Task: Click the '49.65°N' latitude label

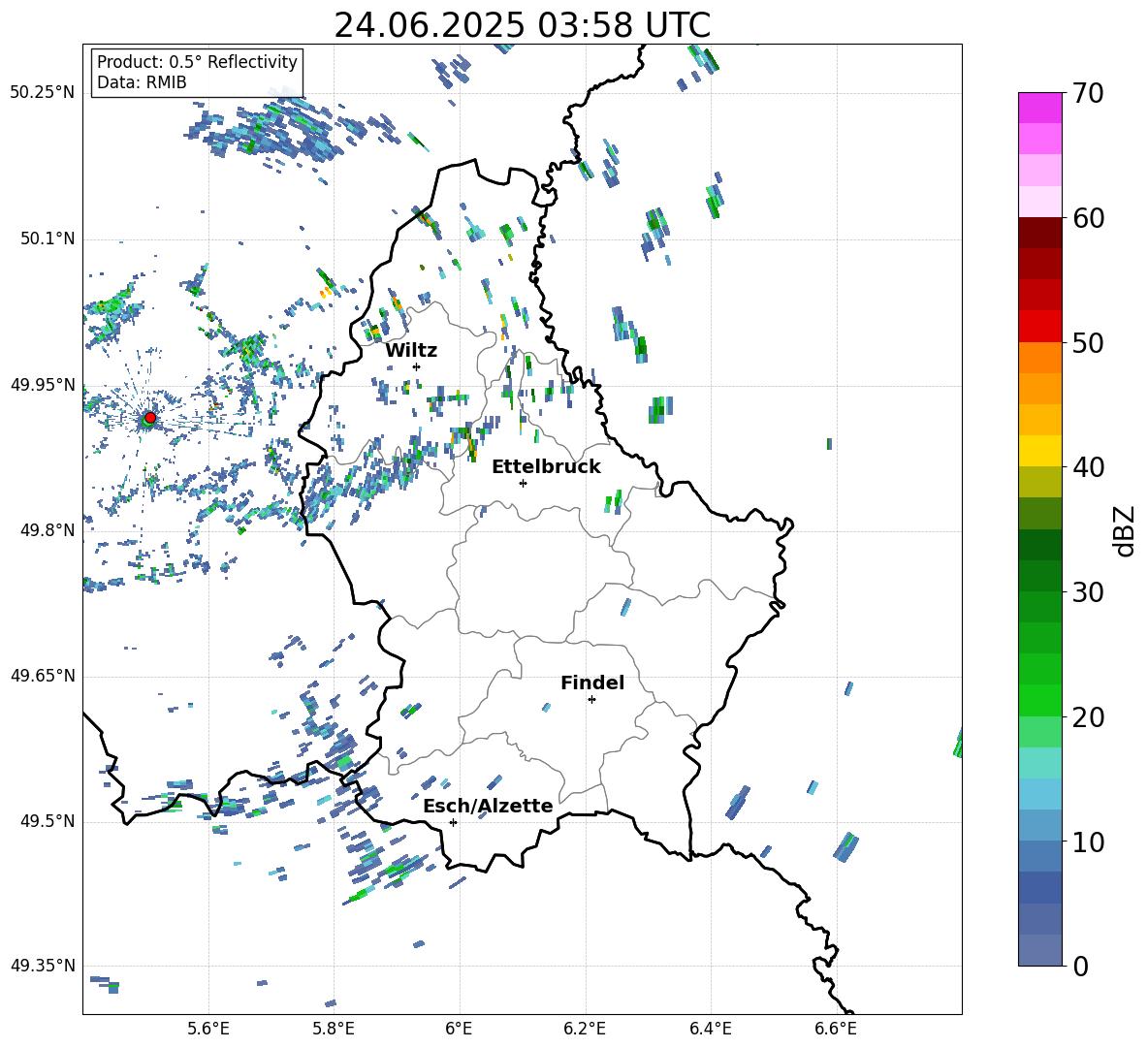Action: 43,676
